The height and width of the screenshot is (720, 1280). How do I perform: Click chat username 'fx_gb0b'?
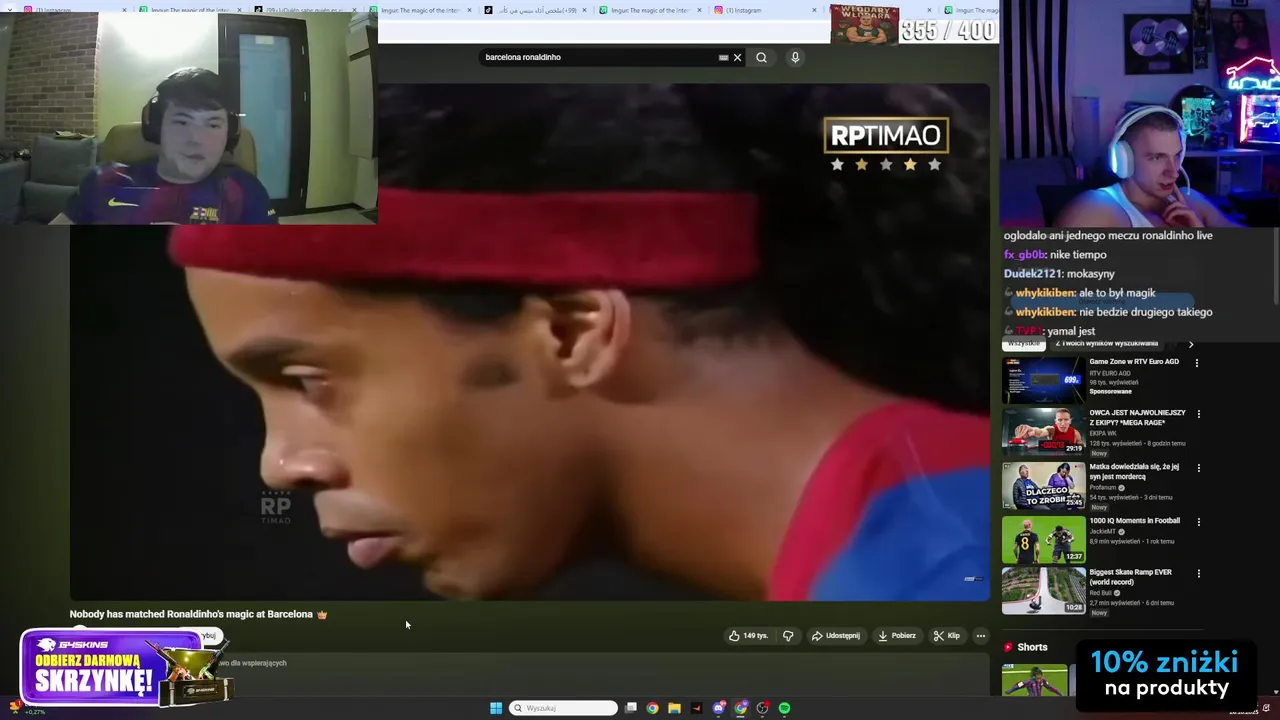tap(1025, 255)
